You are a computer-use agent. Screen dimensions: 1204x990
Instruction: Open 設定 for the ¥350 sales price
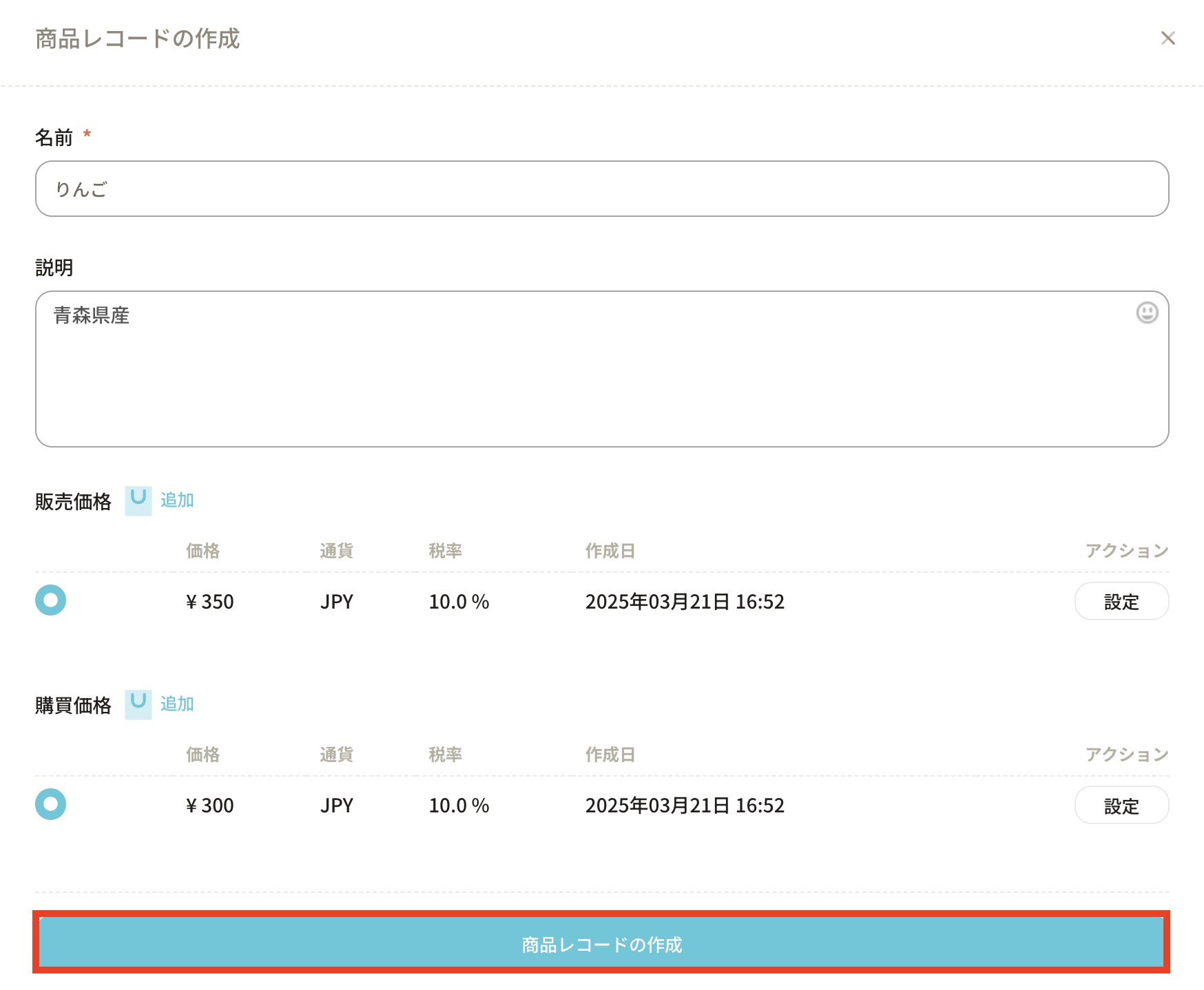pos(1121,602)
